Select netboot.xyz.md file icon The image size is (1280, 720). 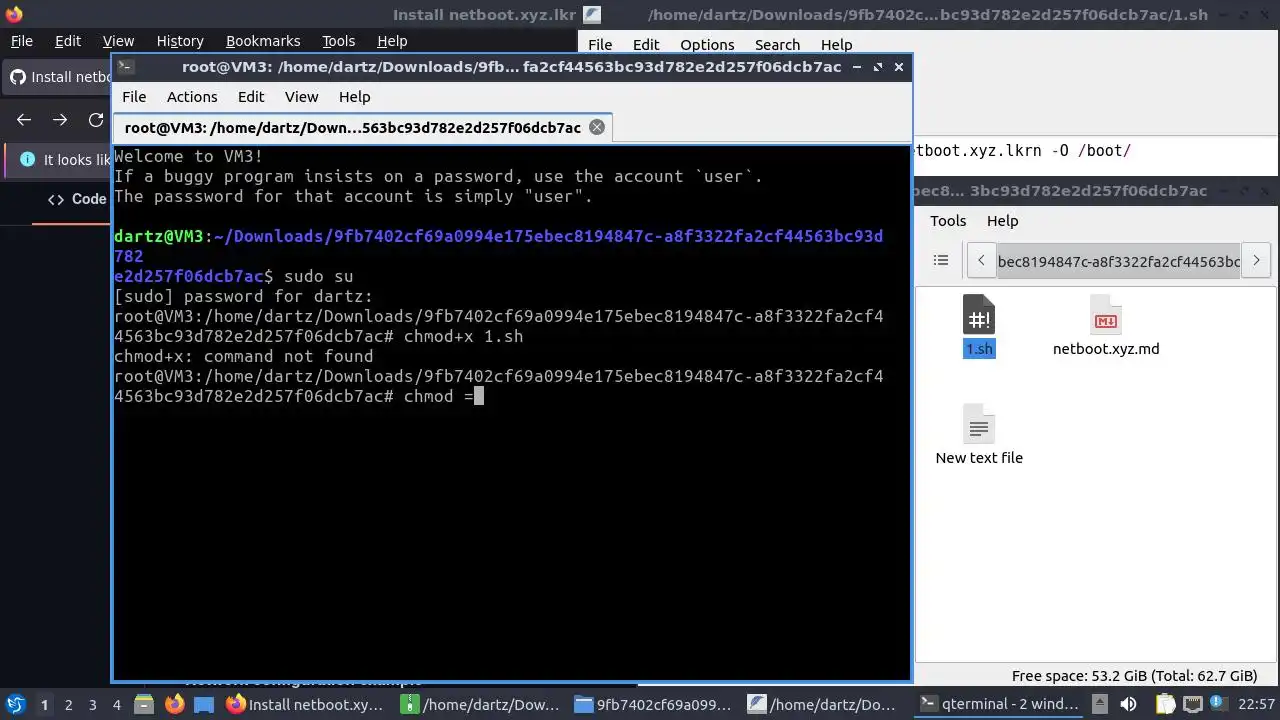click(x=1106, y=326)
